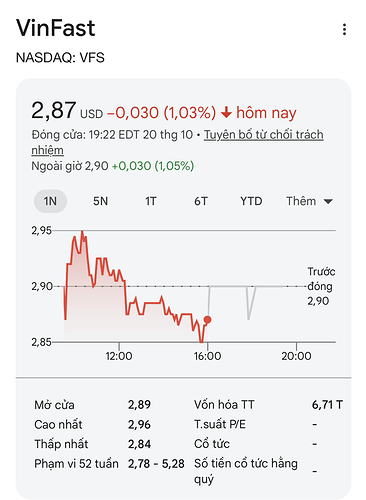This screenshot has height=500, width=366.
Task: Open Tuyên bố từ chối trách nhiệm link
Action: coord(177,142)
